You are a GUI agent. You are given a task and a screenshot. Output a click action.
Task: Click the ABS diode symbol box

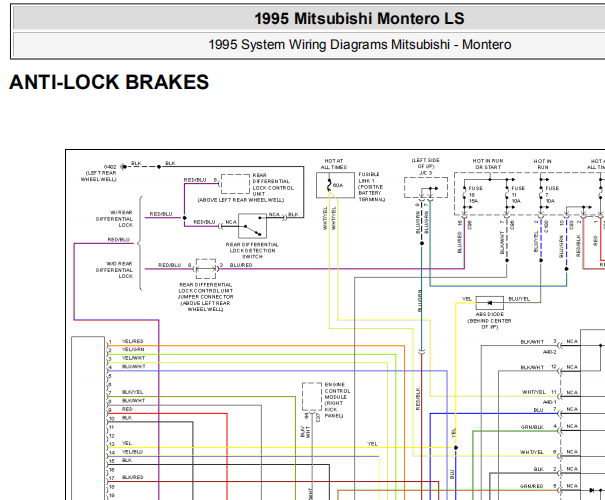click(x=490, y=303)
